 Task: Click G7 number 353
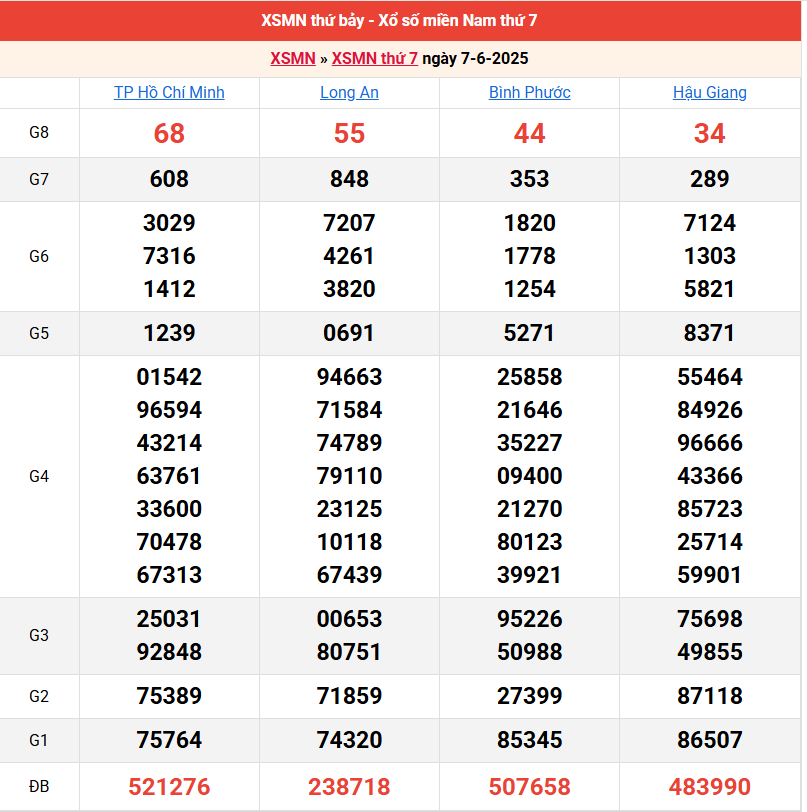[529, 179]
